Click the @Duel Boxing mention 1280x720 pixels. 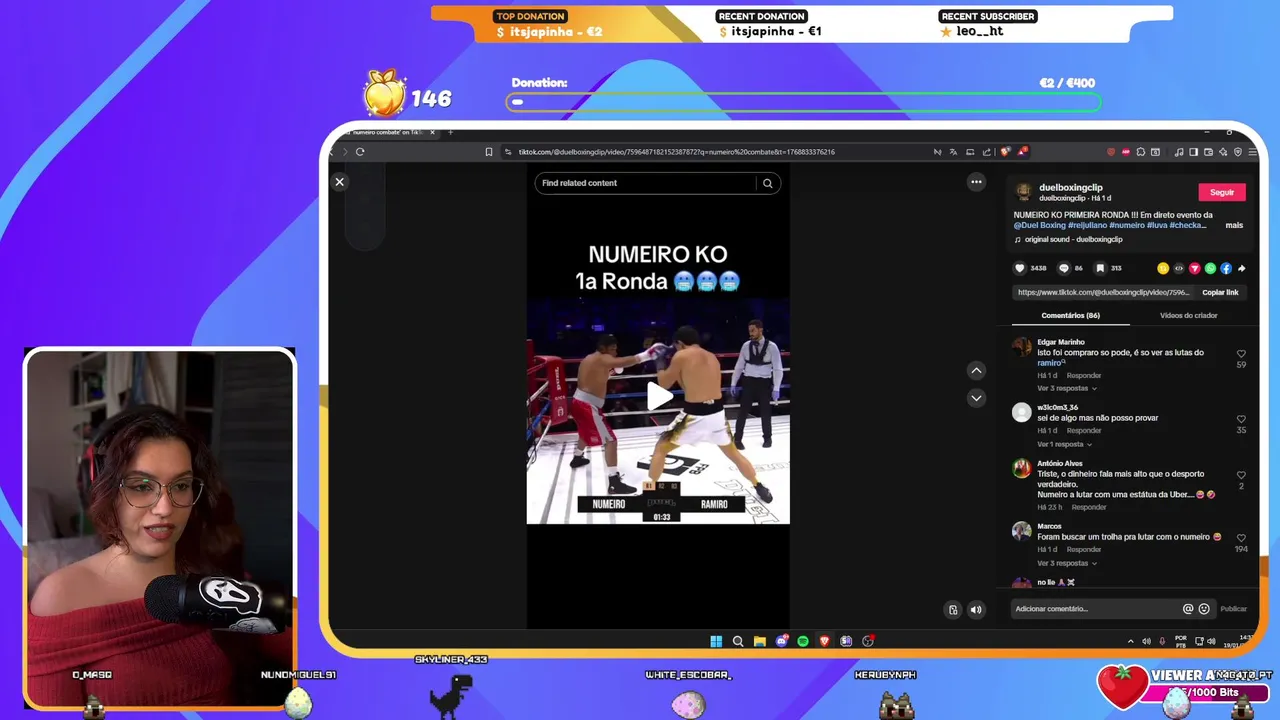[x=1039, y=225]
